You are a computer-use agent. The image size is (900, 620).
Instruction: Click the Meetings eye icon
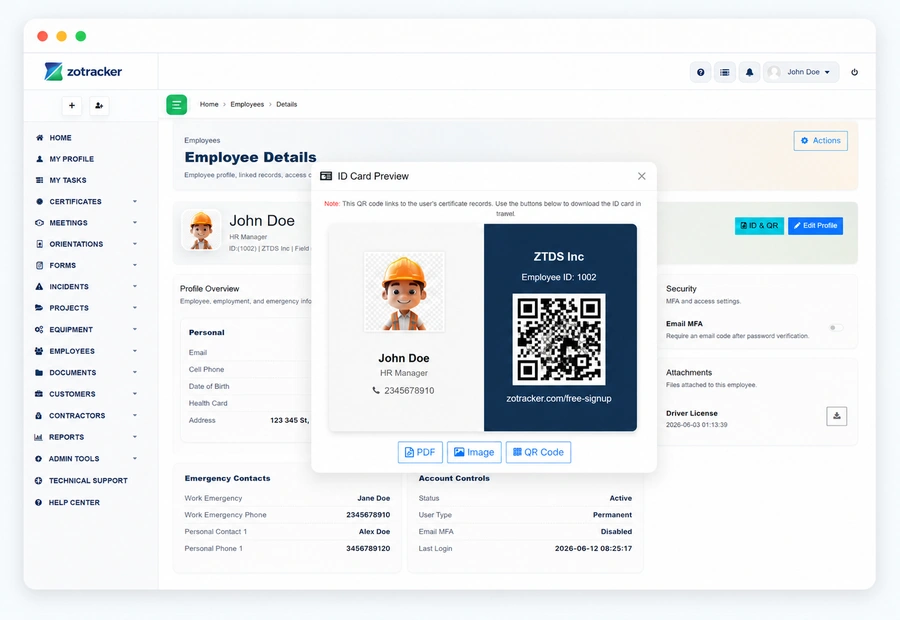39,223
